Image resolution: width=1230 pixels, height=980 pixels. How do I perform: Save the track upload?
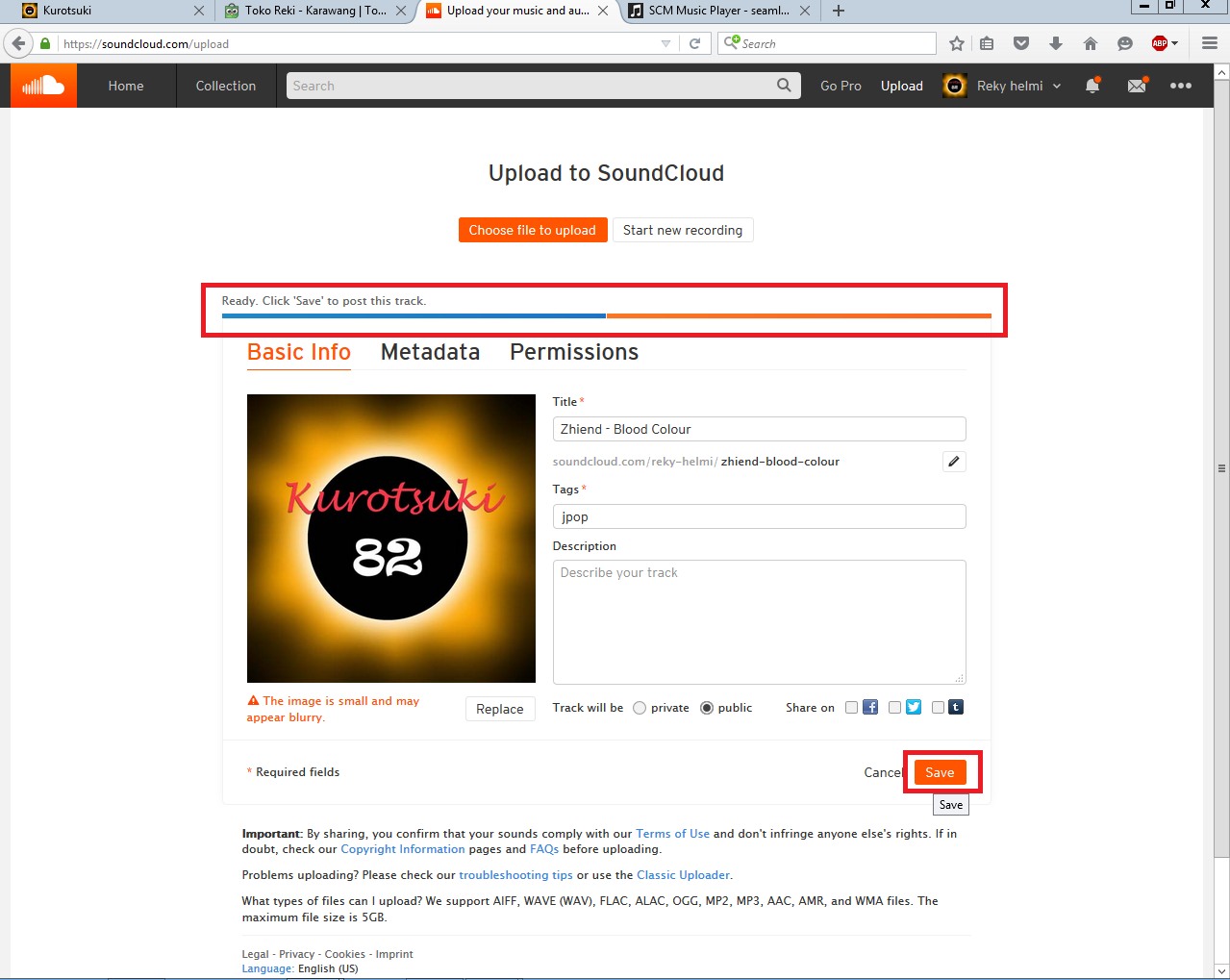940,772
